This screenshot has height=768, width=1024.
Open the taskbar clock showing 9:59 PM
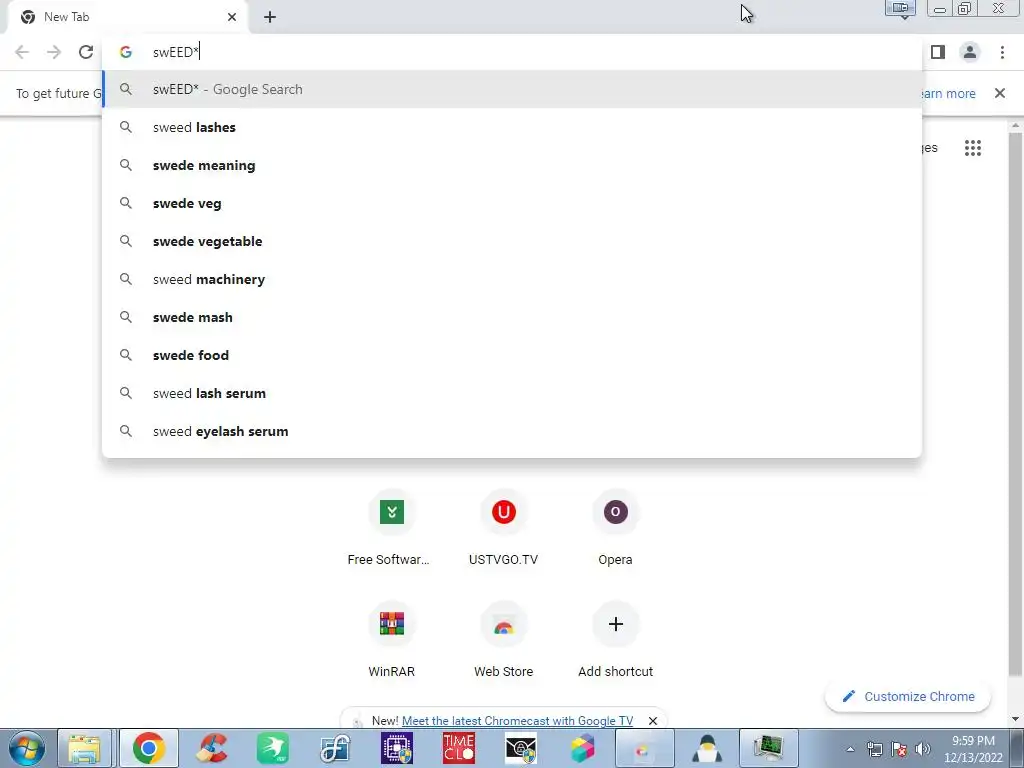(972, 749)
